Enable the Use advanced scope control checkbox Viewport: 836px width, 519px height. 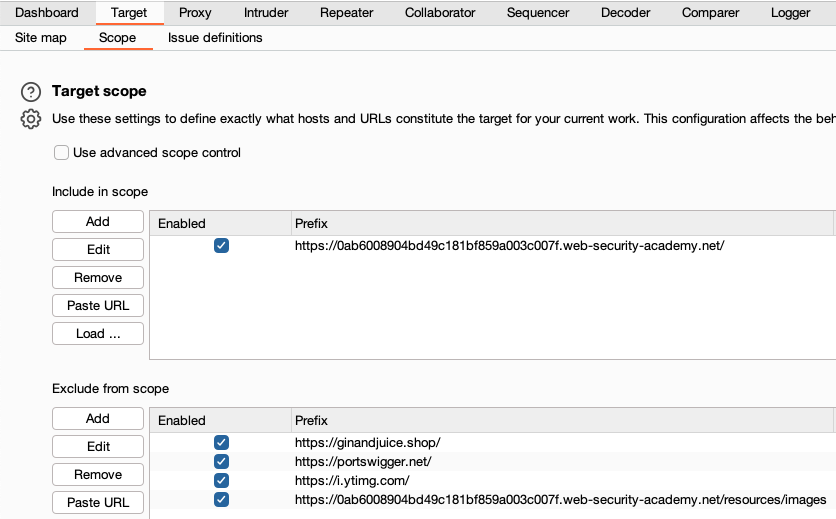click(x=61, y=153)
